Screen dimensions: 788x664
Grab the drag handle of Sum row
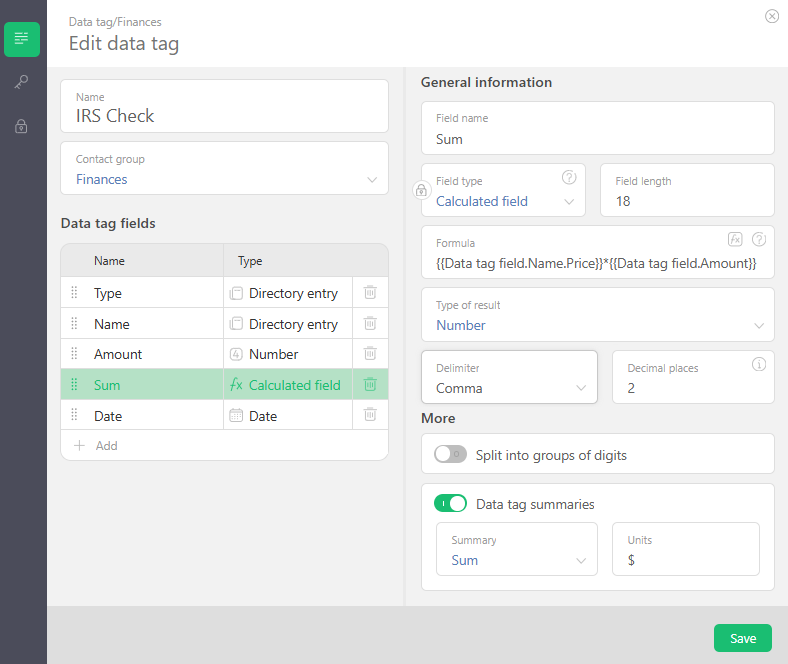(x=74, y=385)
